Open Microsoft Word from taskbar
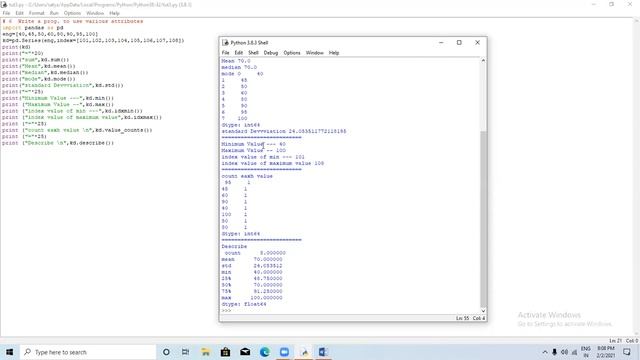640x360 pixels. 323,352
